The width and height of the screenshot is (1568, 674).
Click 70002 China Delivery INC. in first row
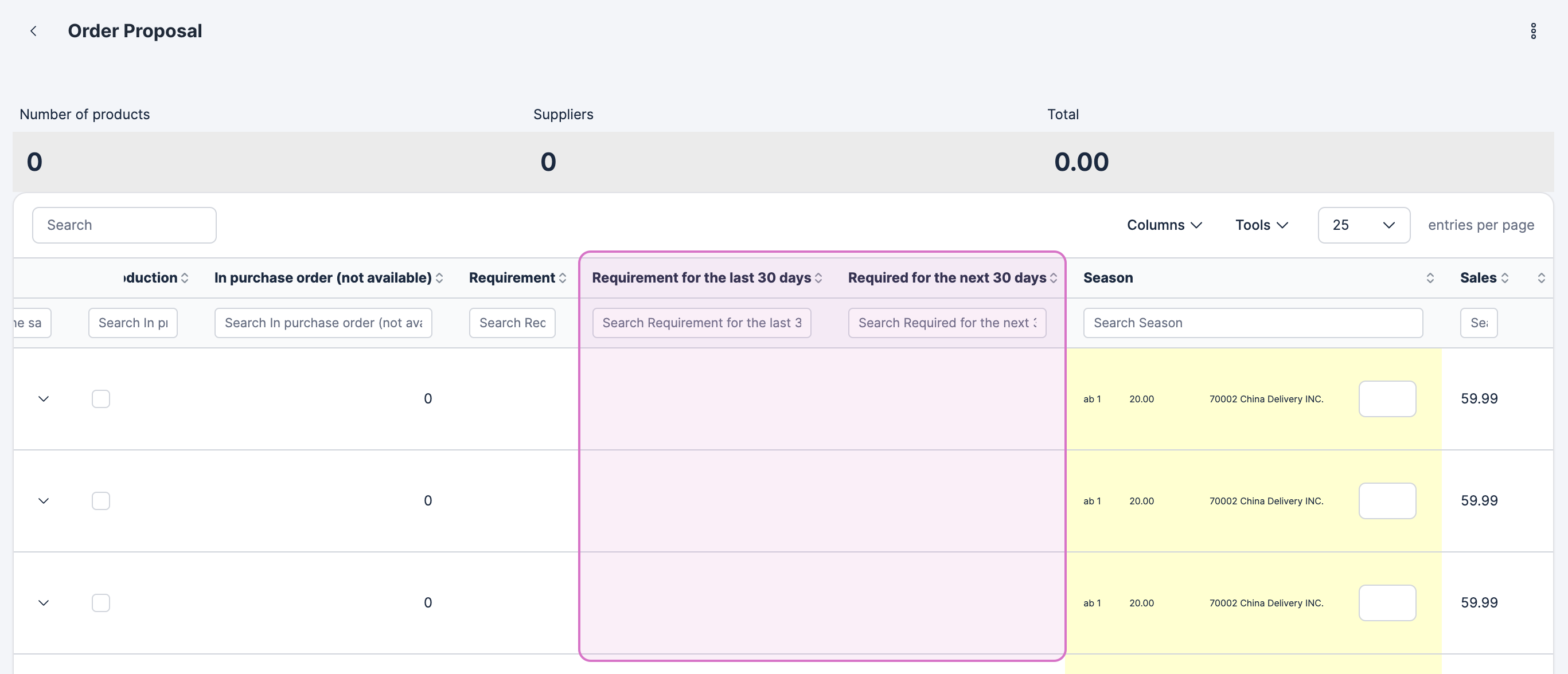coord(1266,399)
